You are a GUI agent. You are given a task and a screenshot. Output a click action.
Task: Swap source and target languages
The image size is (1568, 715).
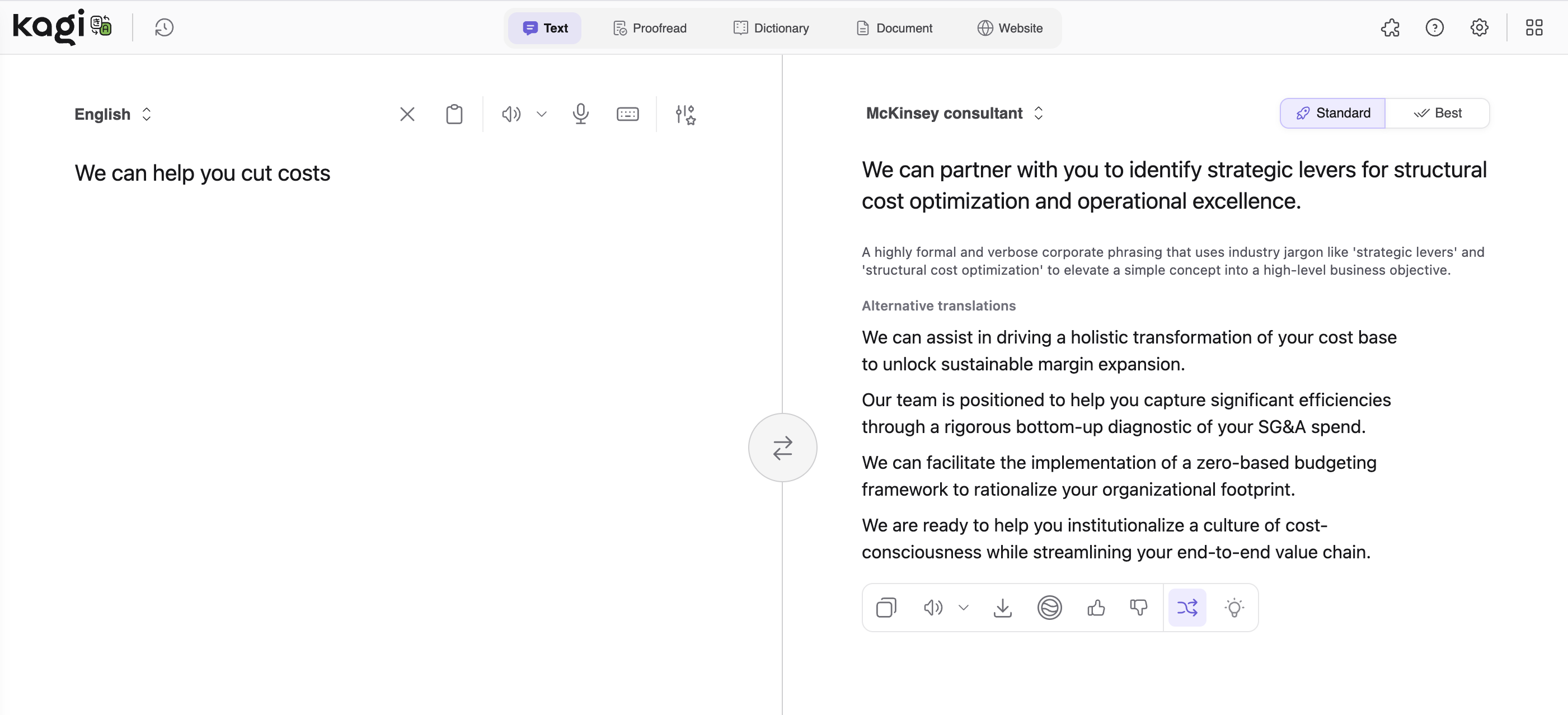coord(782,447)
